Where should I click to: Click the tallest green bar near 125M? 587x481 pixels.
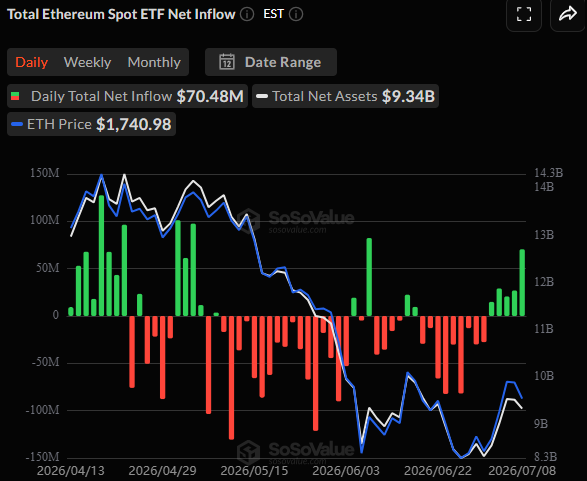click(x=101, y=256)
